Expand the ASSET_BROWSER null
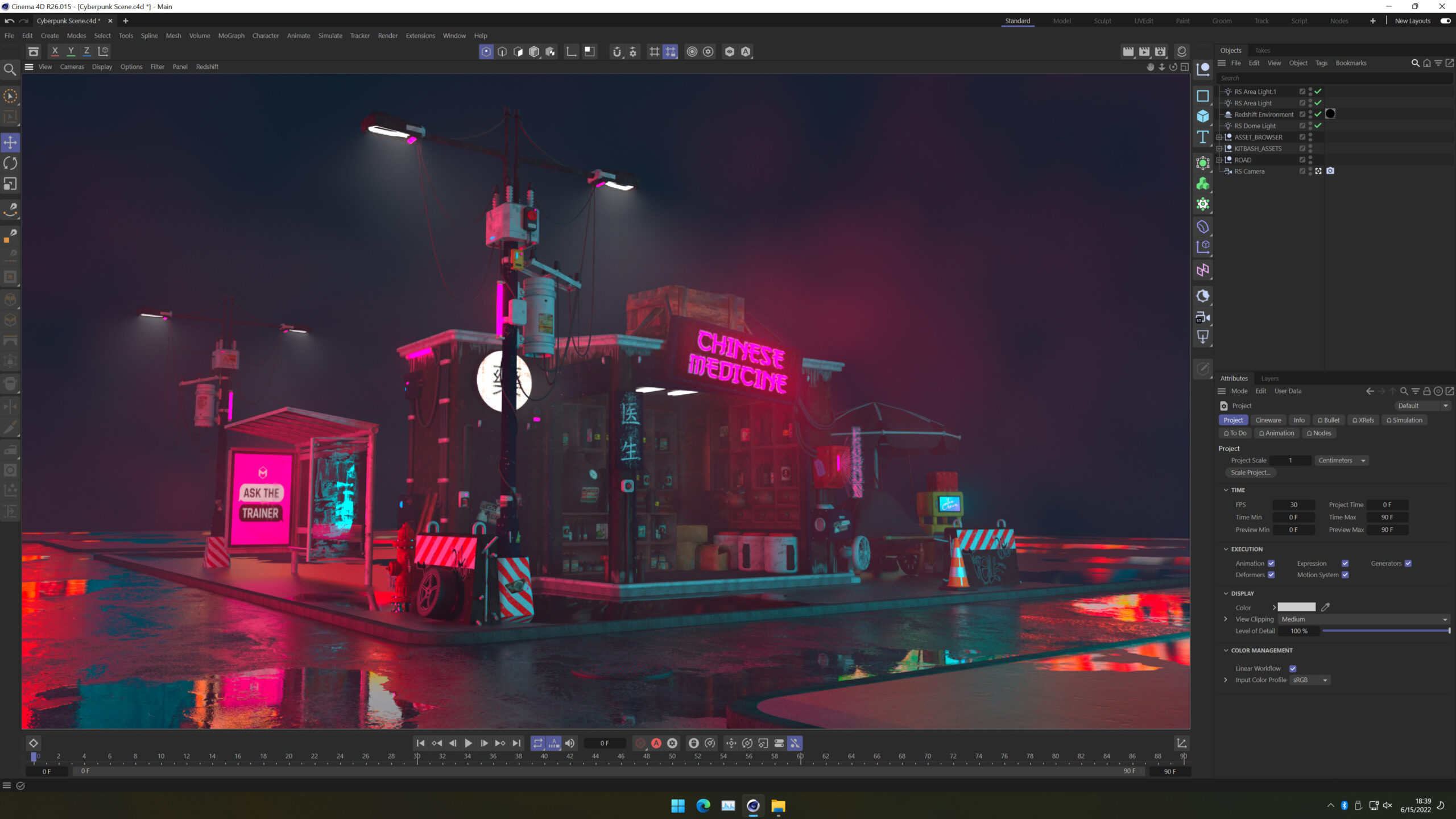The width and height of the screenshot is (1456, 819). coord(1219,137)
